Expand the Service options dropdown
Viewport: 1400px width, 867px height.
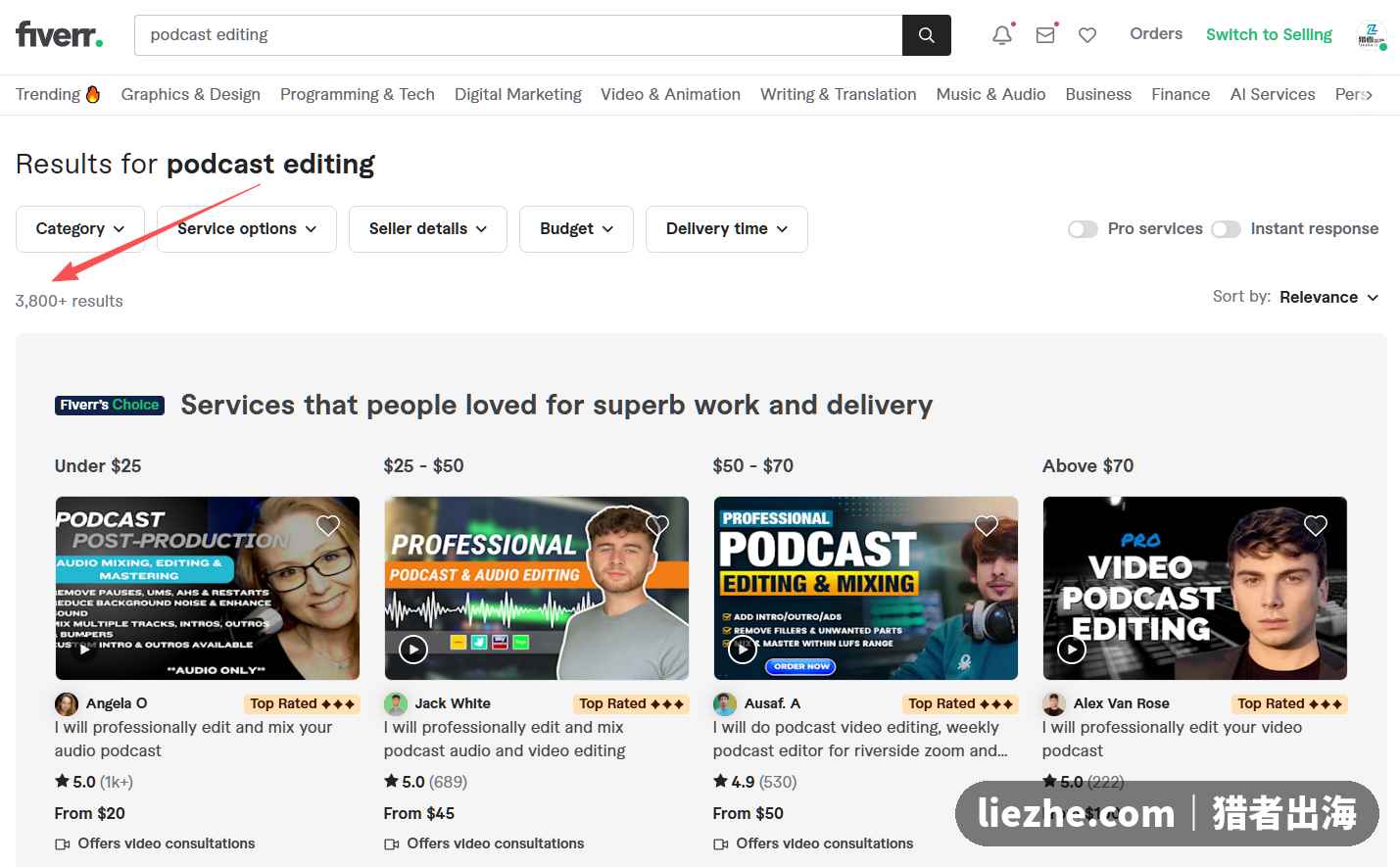(247, 229)
